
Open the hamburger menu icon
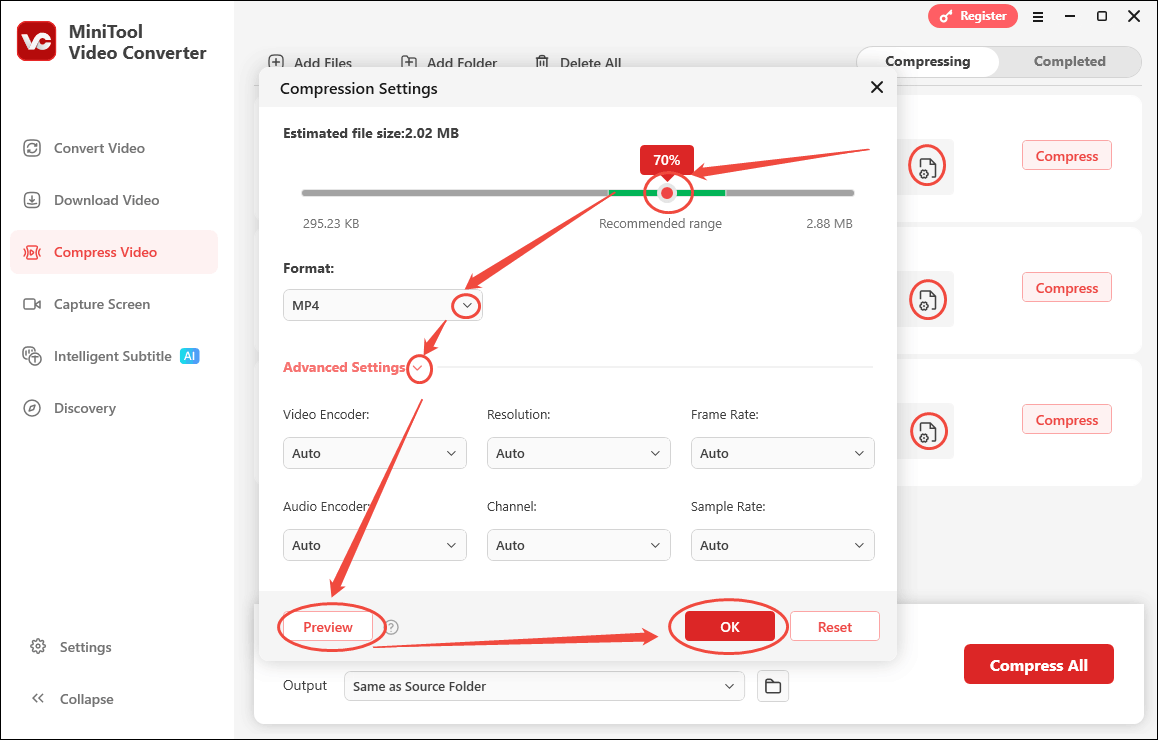tap(1038, 16)
